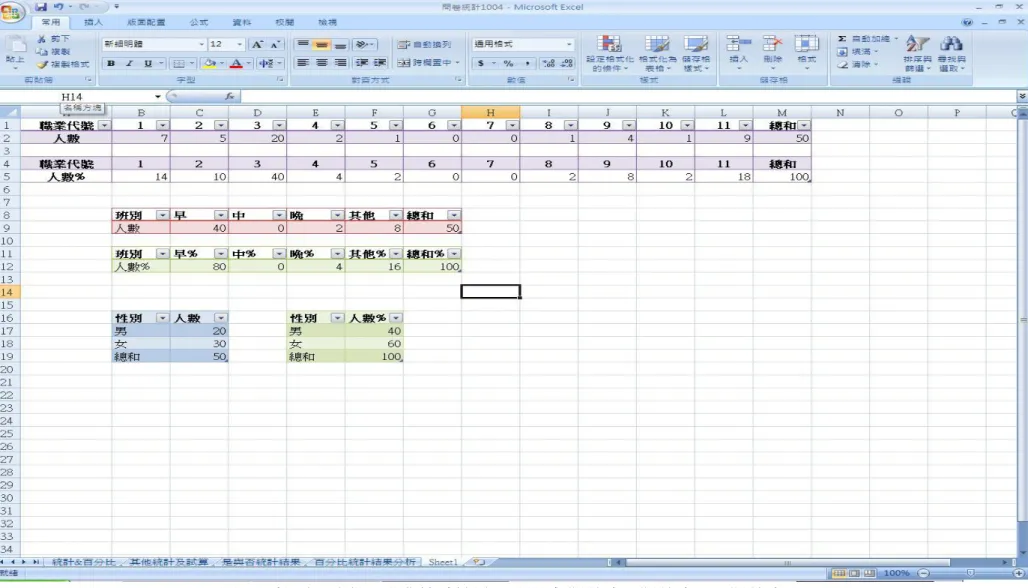Open filter dropdown on 班別 in row 8
This screenshot has width=1028, height=588.
[x=162, y=215]
